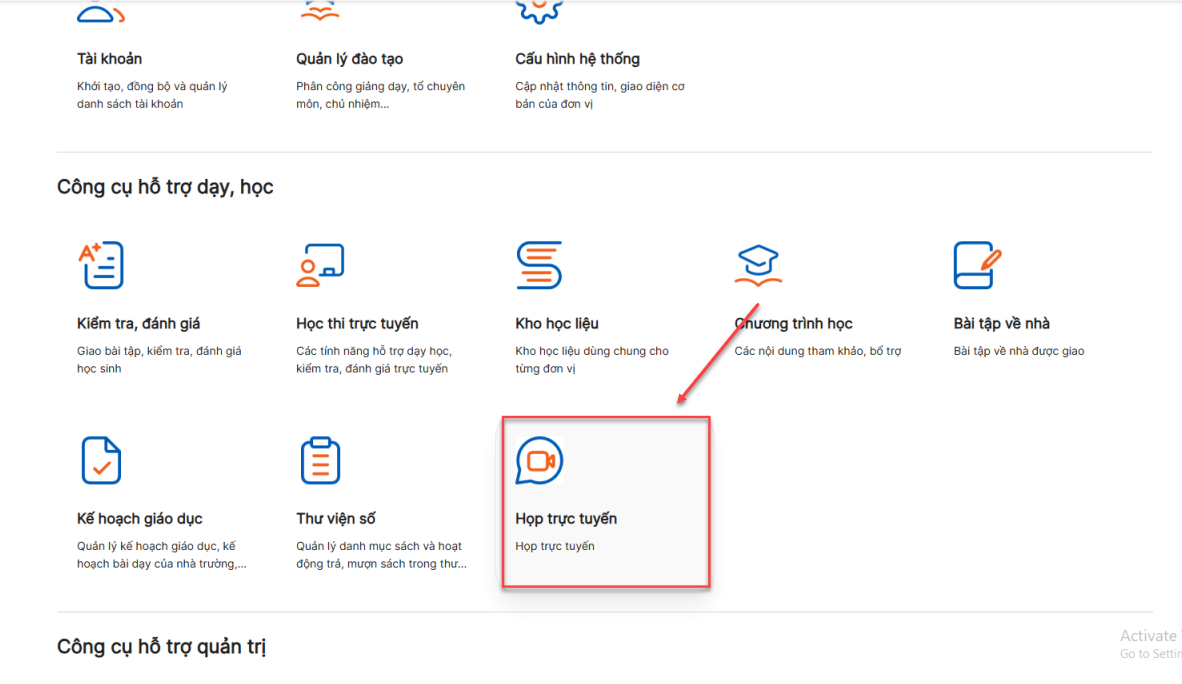The image size is (1182, 684).
Task: Open the Tài khoản title link
Action: tap(109, 59)
